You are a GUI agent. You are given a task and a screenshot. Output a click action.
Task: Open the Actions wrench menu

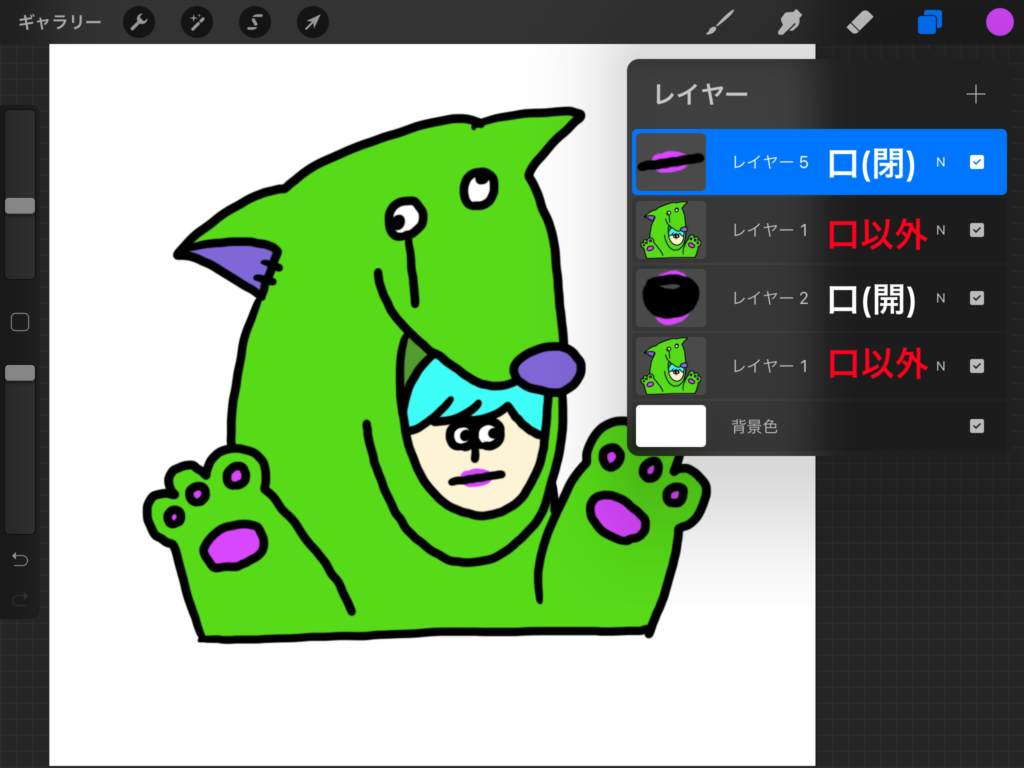click(139, 23)
